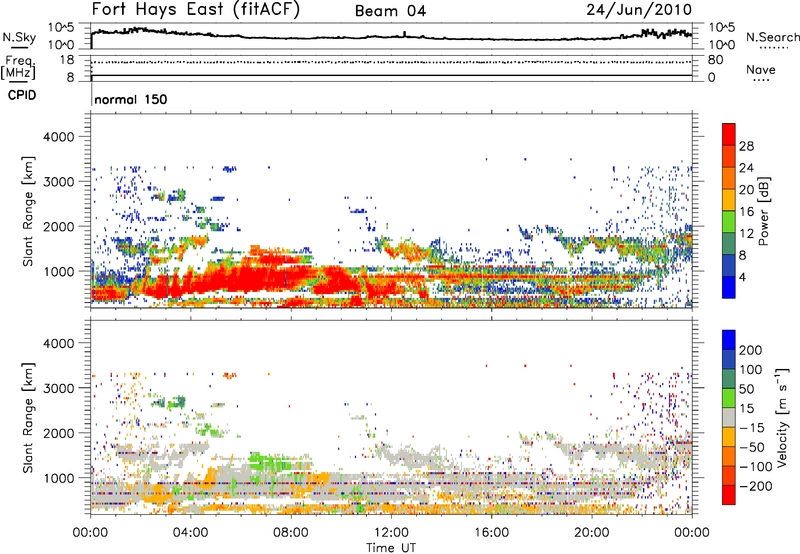Pick the light green 15–50 velocity swatch
The image size is (800, 554).
pos(729,398)
